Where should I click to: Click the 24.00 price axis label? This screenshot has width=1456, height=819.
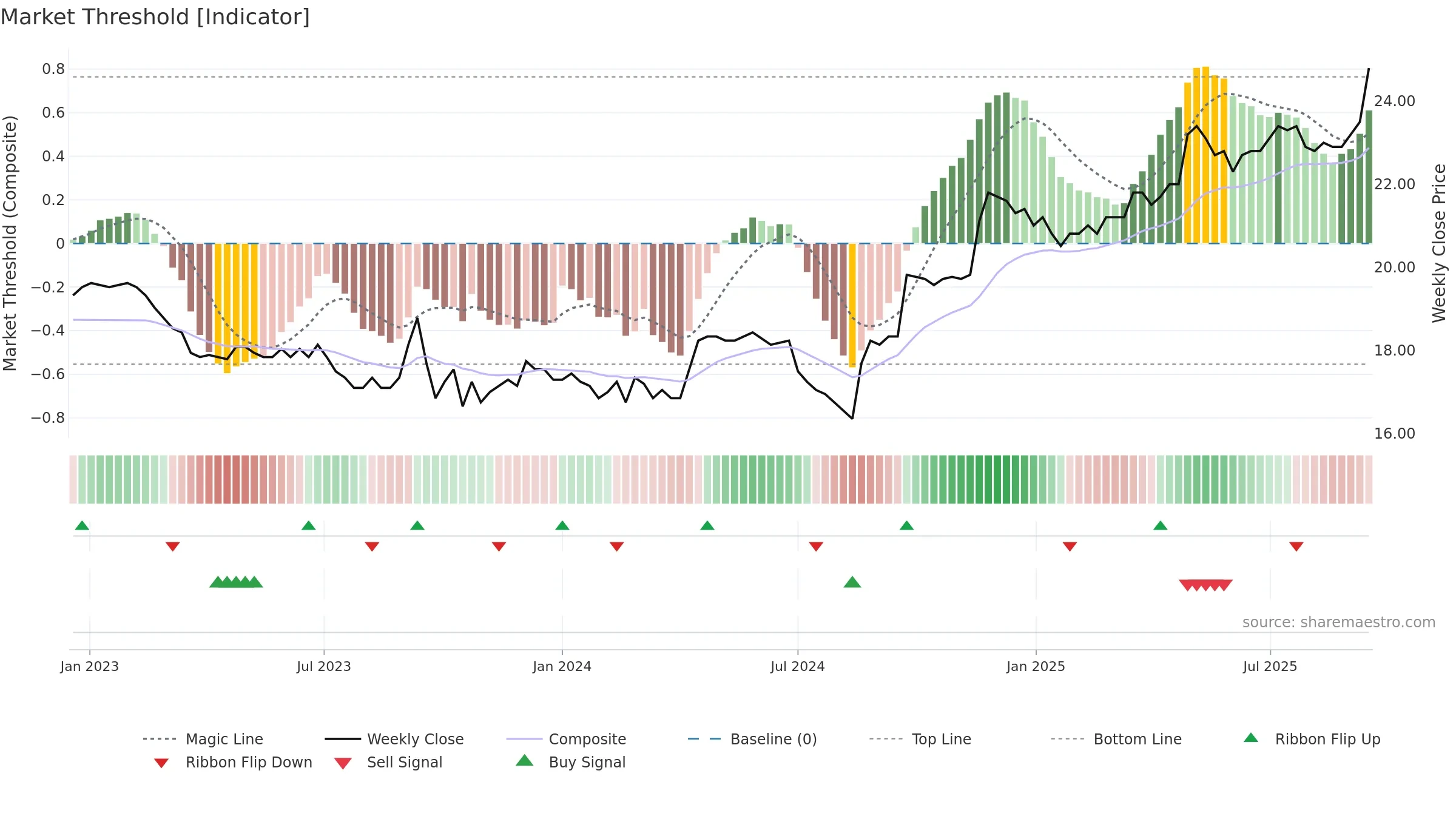pos(1395,101)
